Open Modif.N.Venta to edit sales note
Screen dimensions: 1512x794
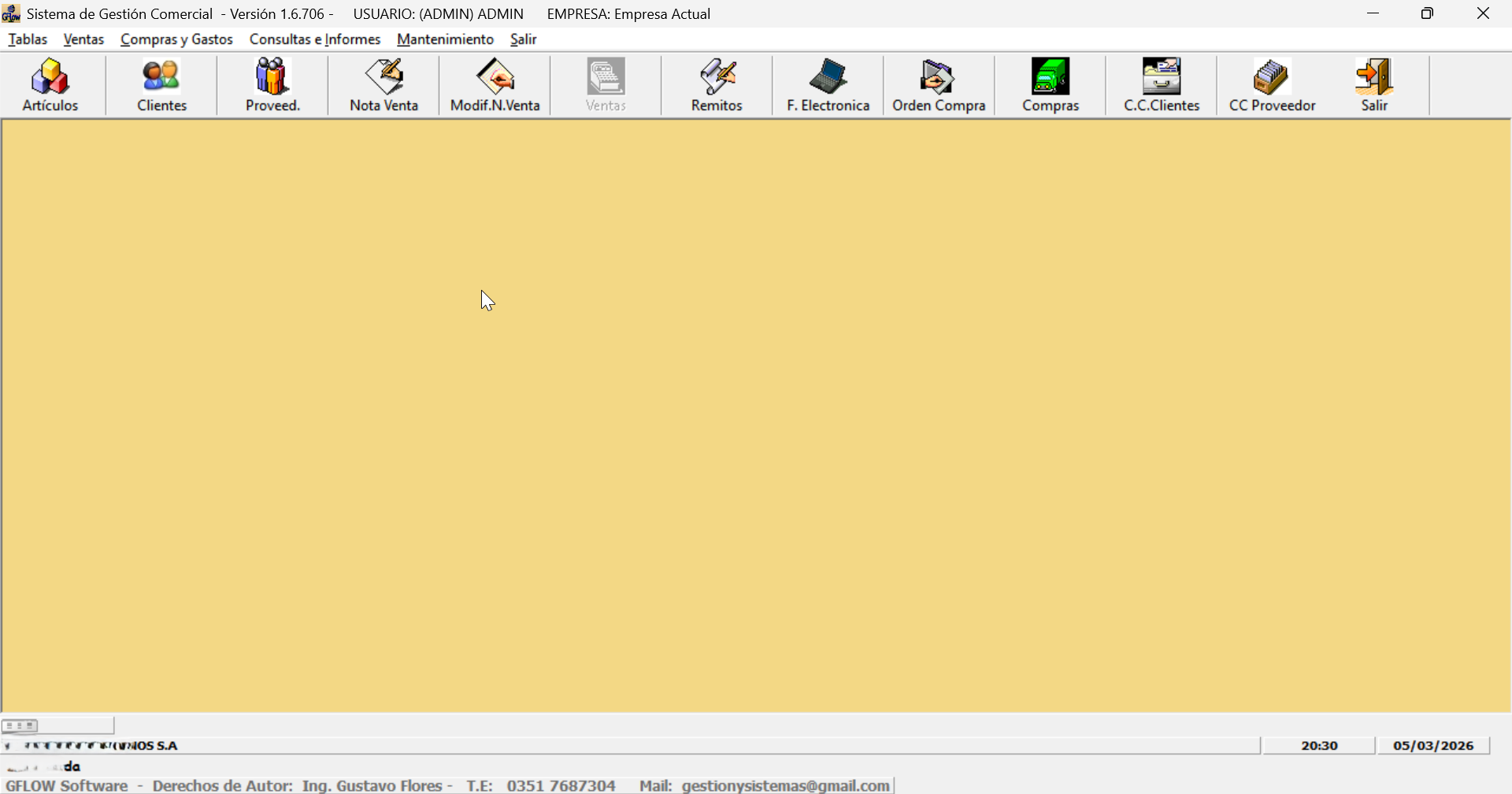tap(495, 85)
